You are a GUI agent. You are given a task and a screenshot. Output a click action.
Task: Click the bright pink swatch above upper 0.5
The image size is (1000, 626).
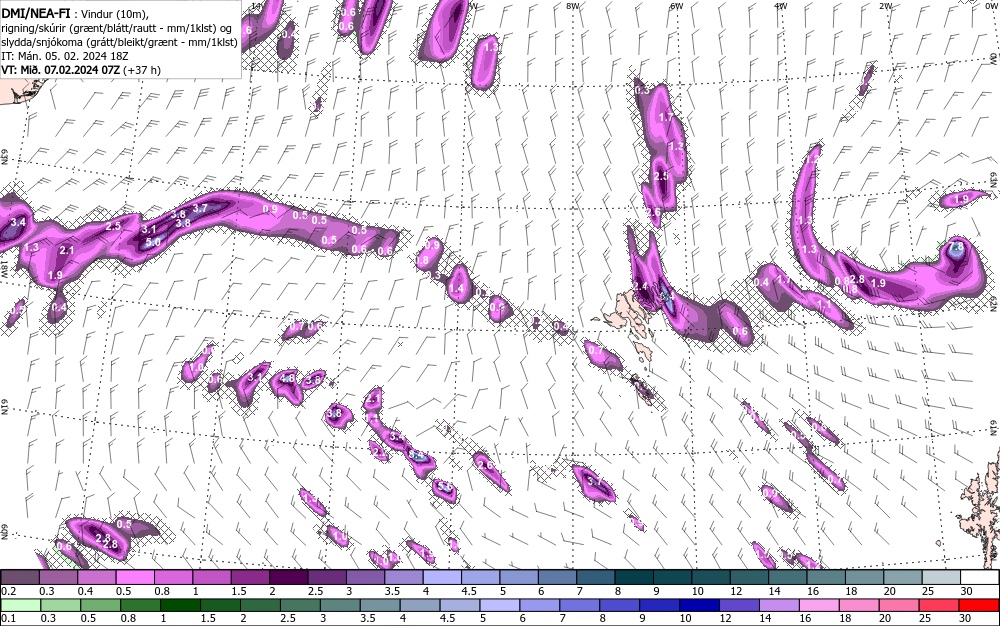pyautogui.click(x=135, y=577)
